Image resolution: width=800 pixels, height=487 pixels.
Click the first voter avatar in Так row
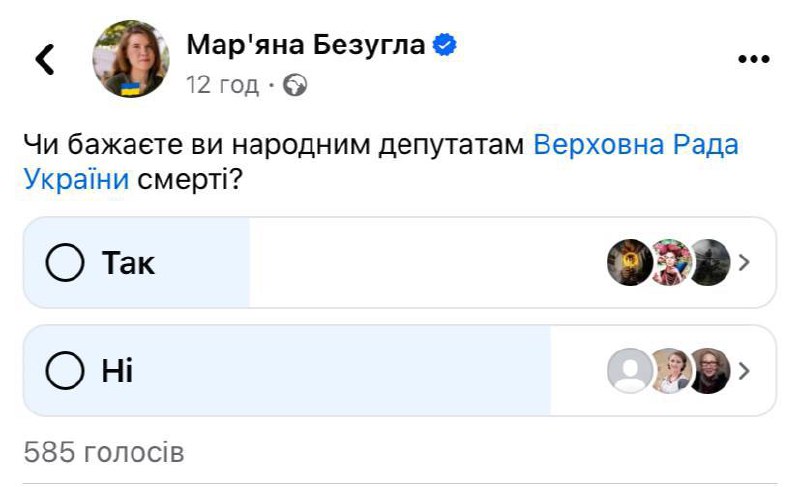pos(630,263)
